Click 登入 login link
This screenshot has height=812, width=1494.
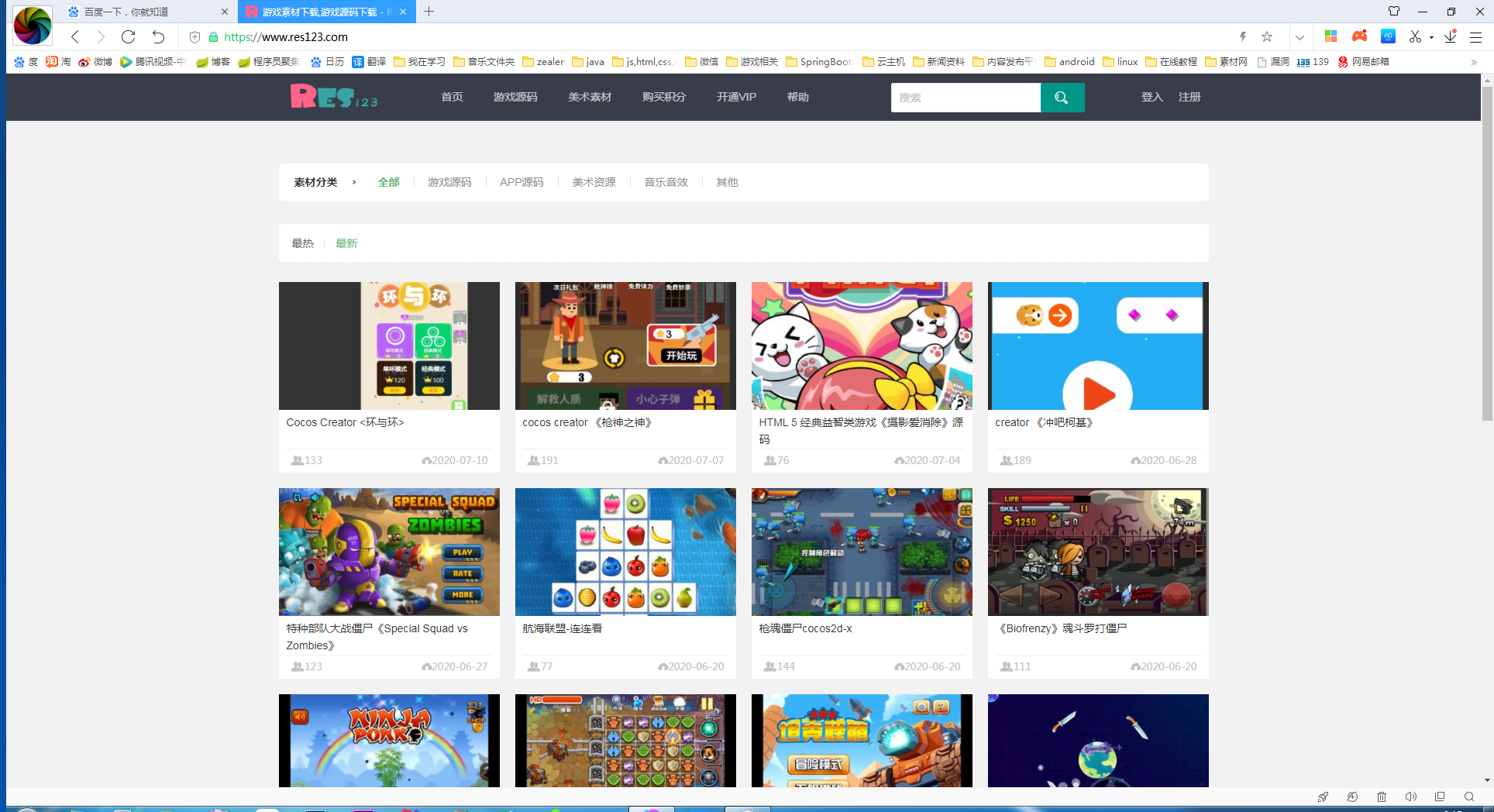(1152, 97)
